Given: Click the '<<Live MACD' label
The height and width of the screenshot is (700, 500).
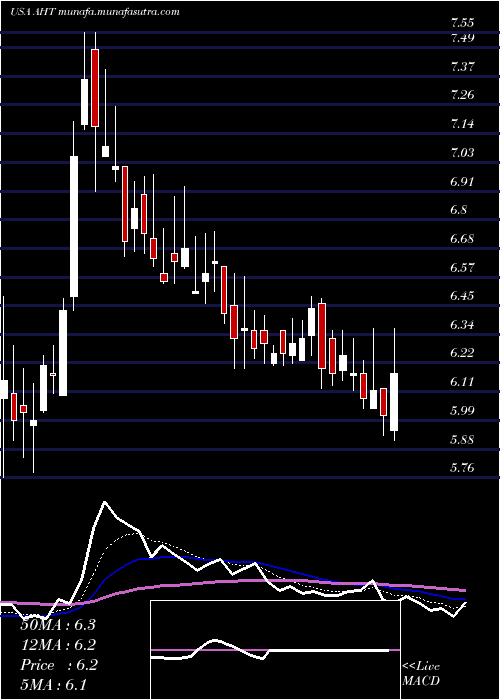Looking at the screenshot, I should coord(421,674).
